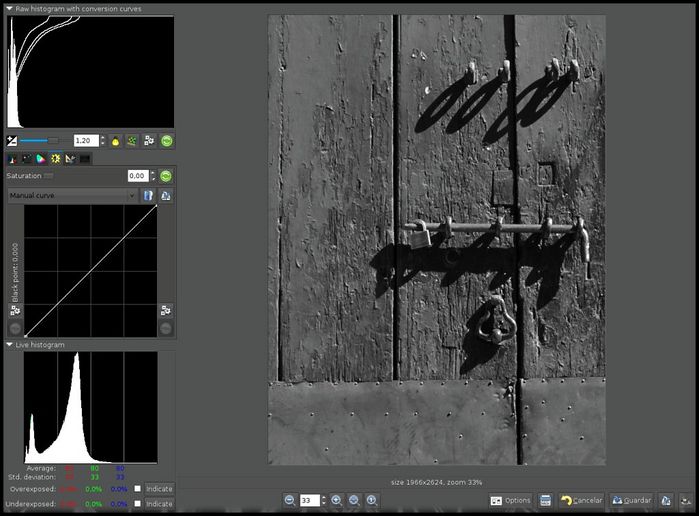Viewport: 699px width, 516px height.
Task: Collapse Raw histogram with conversion curves section
Action: click(x=9, y=8)
